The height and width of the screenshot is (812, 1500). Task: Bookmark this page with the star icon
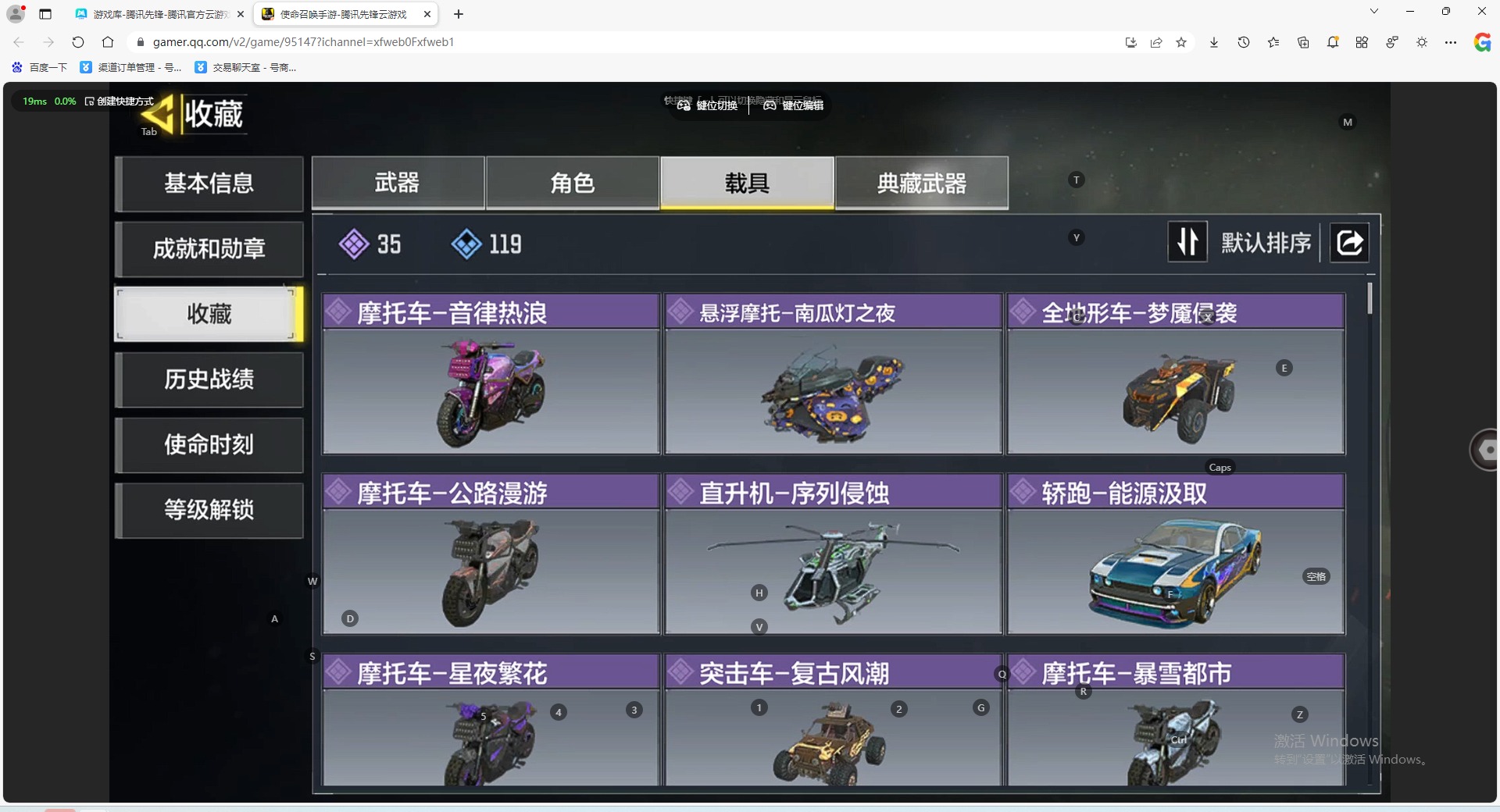pos(1181,42)
